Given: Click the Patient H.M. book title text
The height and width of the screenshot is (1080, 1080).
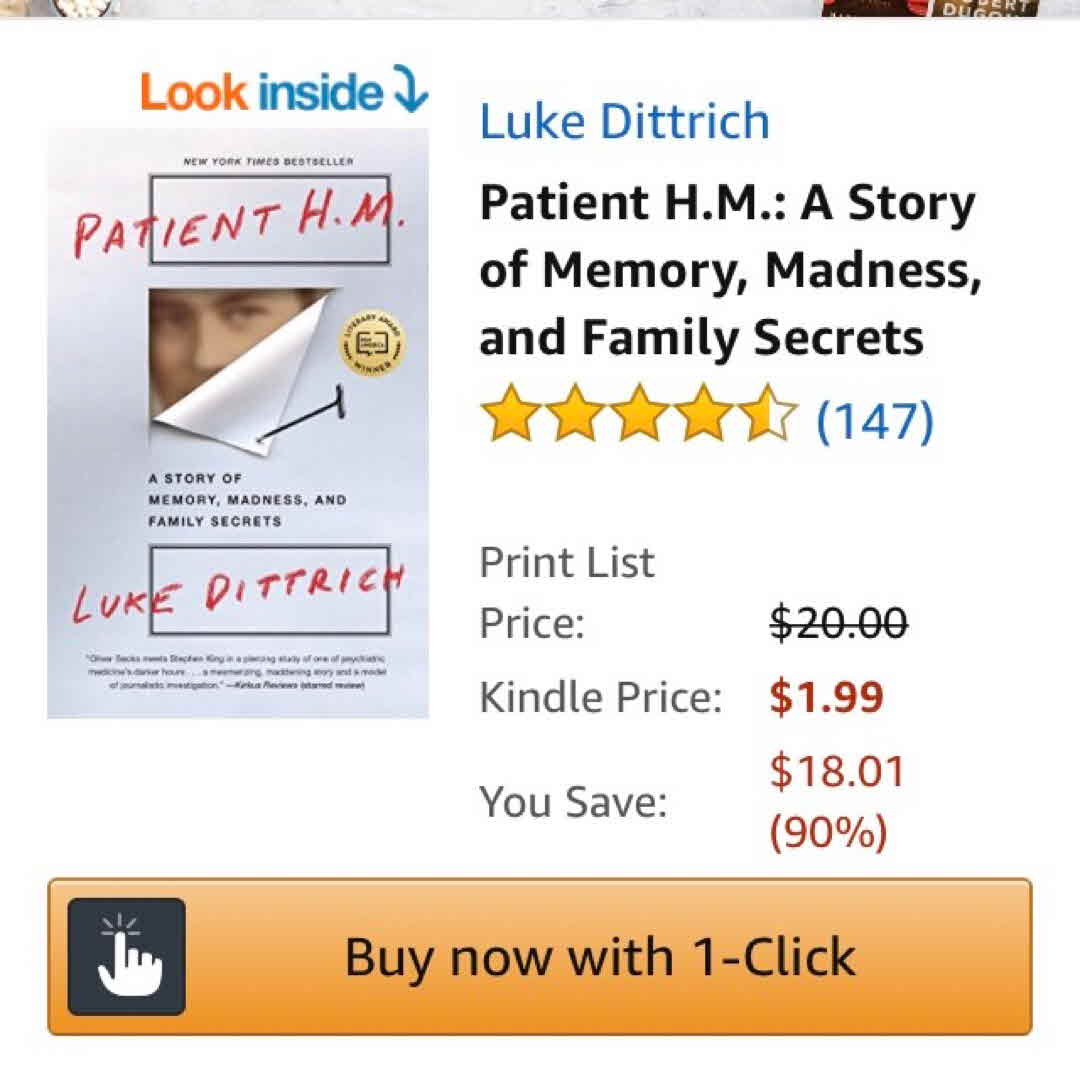Looking at the screenshot, I should tap(730, 269).
